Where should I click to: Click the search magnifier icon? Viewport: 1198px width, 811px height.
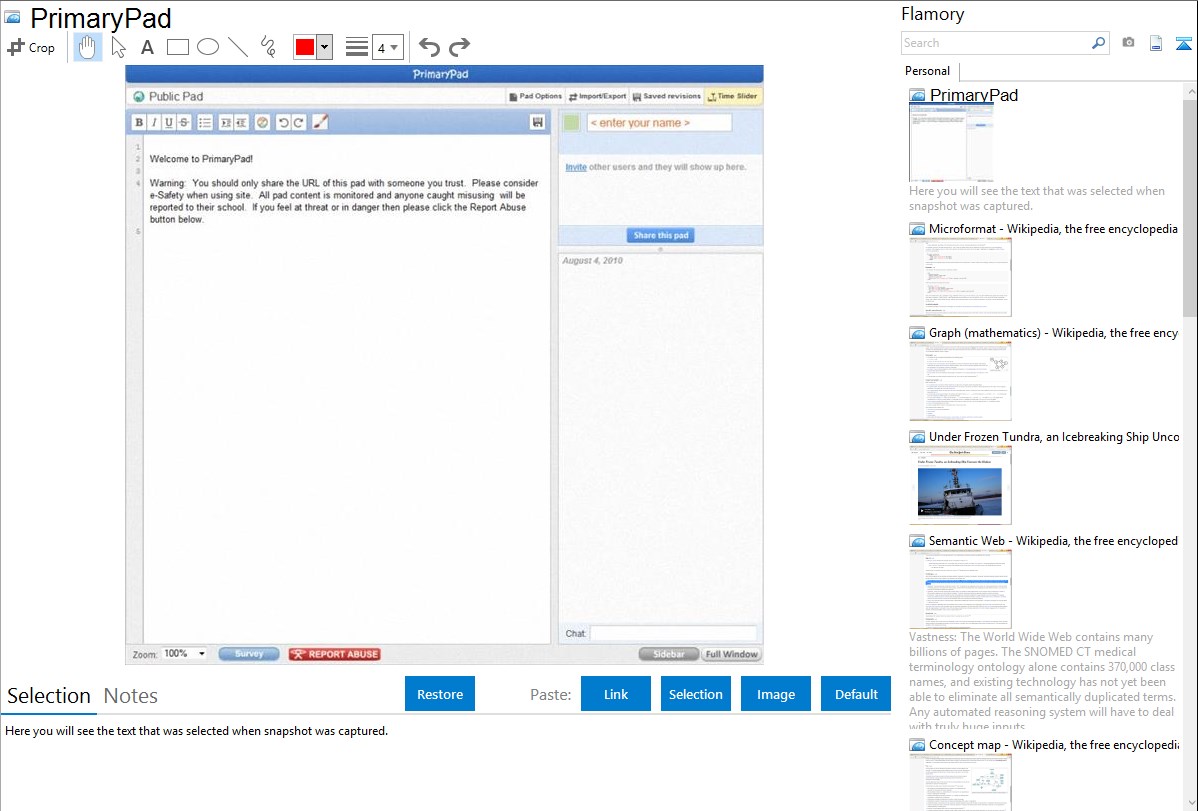[x=1099, y=43]
